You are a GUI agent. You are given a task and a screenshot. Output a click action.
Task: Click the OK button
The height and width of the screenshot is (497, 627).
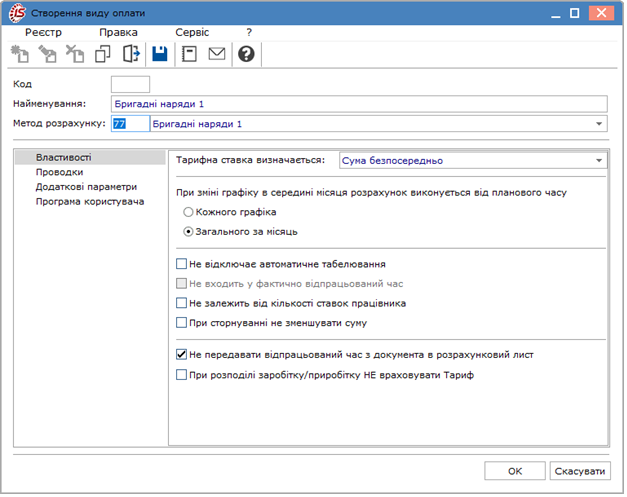pos(517,473)
